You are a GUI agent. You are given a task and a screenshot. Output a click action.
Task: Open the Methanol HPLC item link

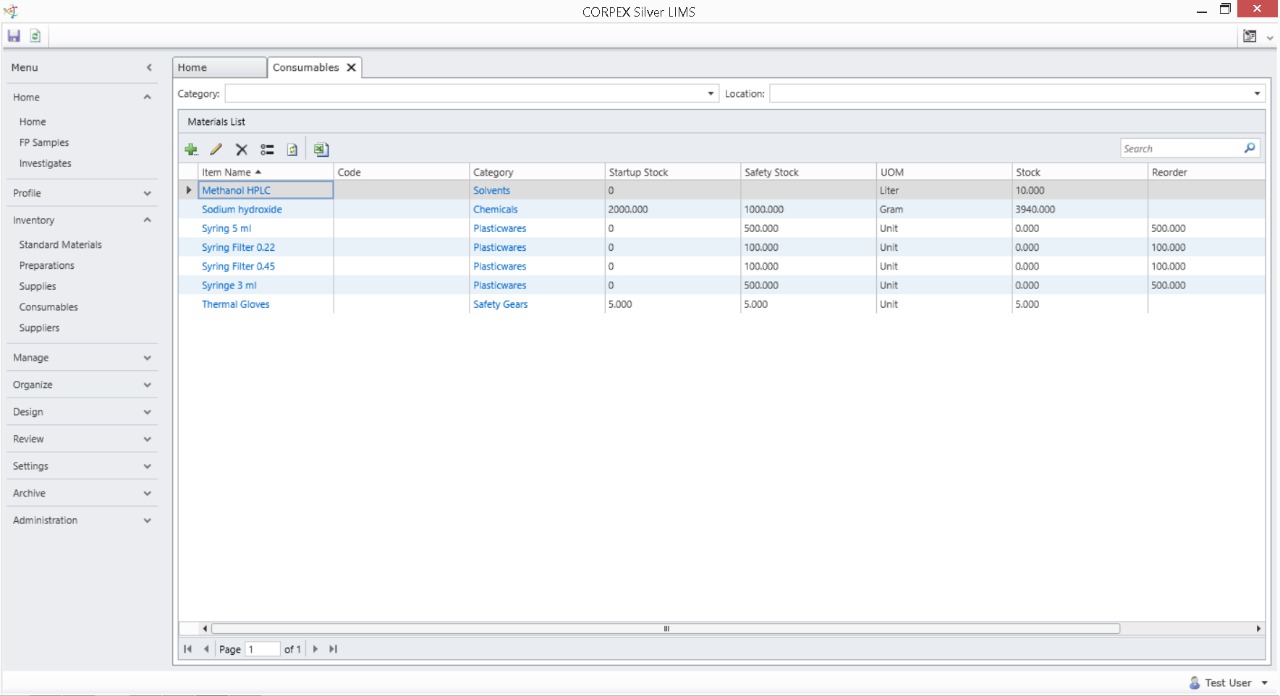pyautogui.click(x=236, y=191)
